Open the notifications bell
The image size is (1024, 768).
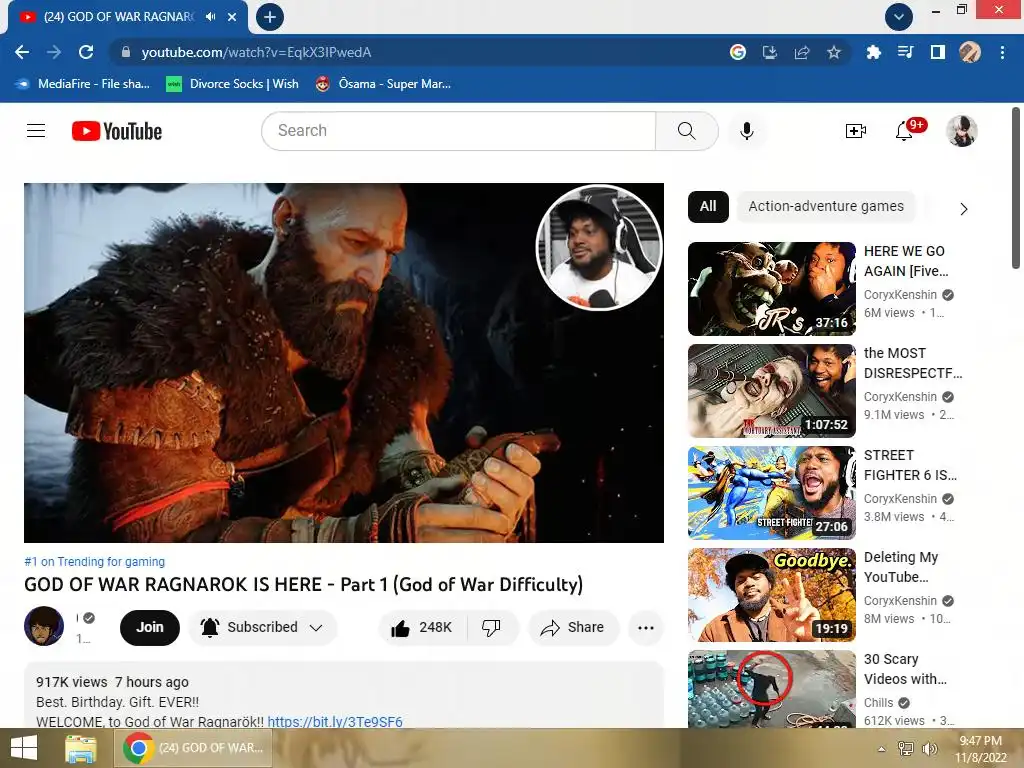[904, 131]
